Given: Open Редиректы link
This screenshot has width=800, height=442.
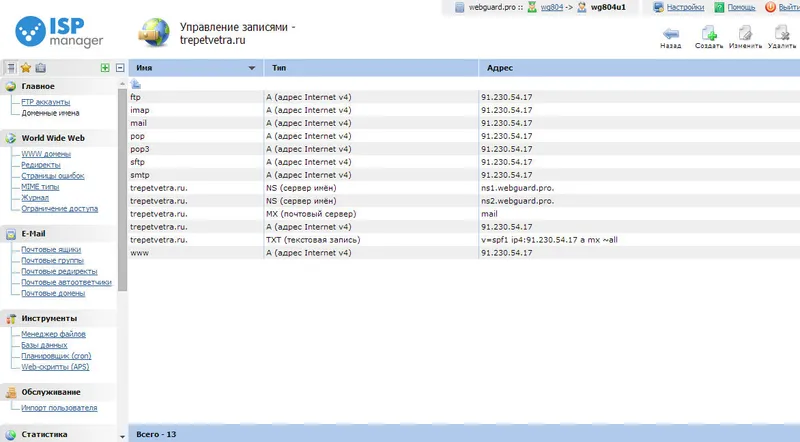Looking at the screenshot, I should click(41, 164).
